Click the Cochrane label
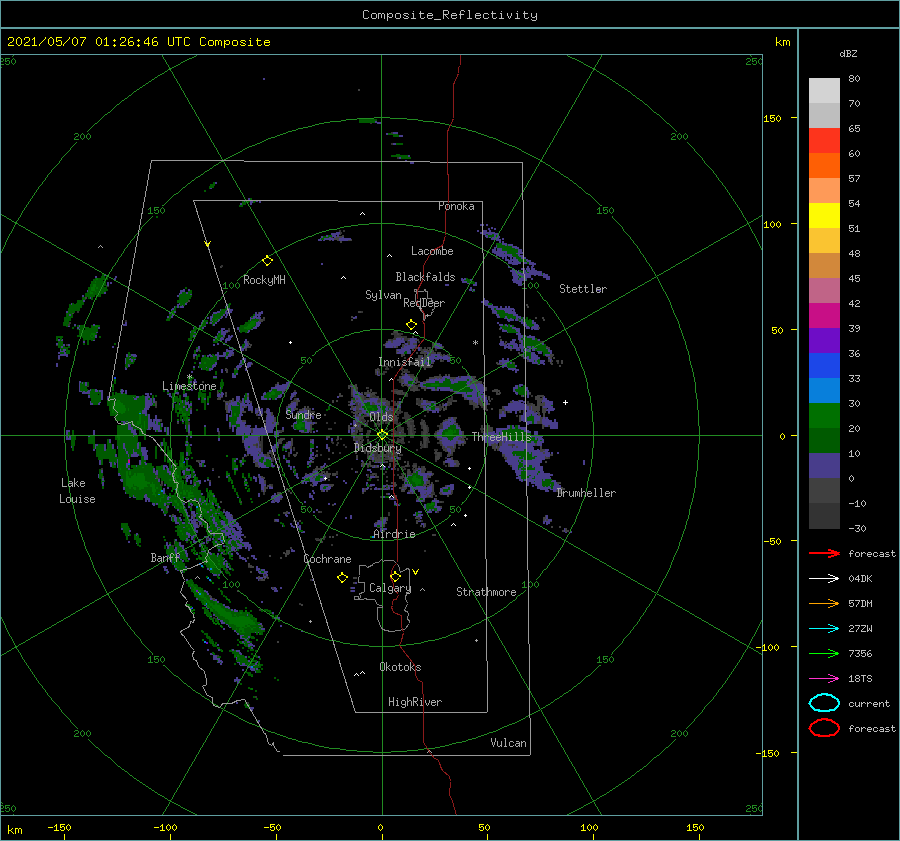The image size is (900, 841). pos(327,559)
